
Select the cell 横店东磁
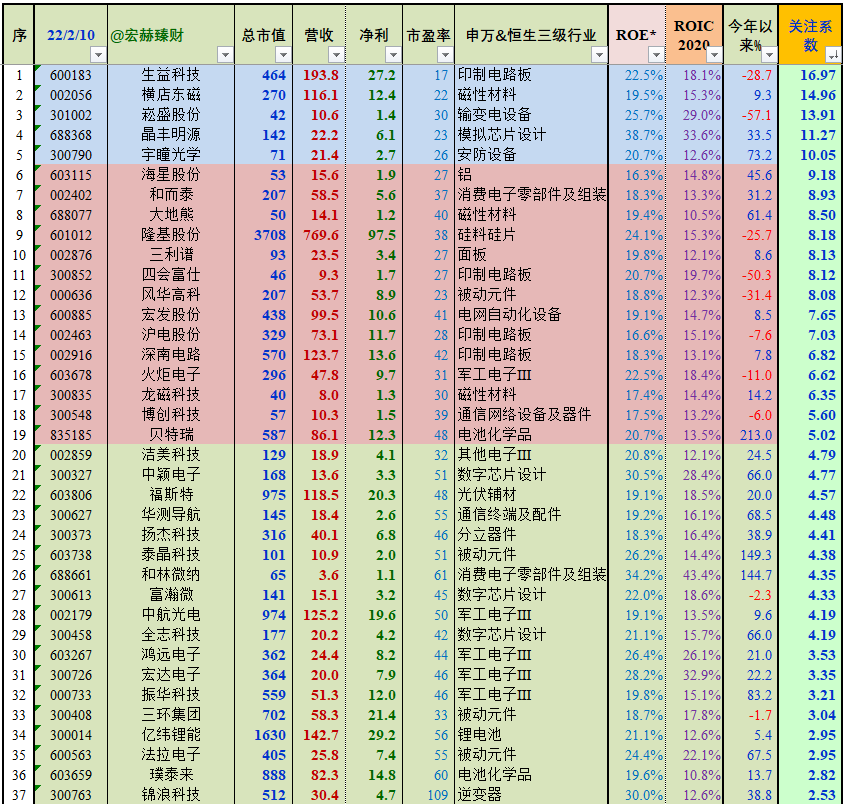(x=171, y=95)
